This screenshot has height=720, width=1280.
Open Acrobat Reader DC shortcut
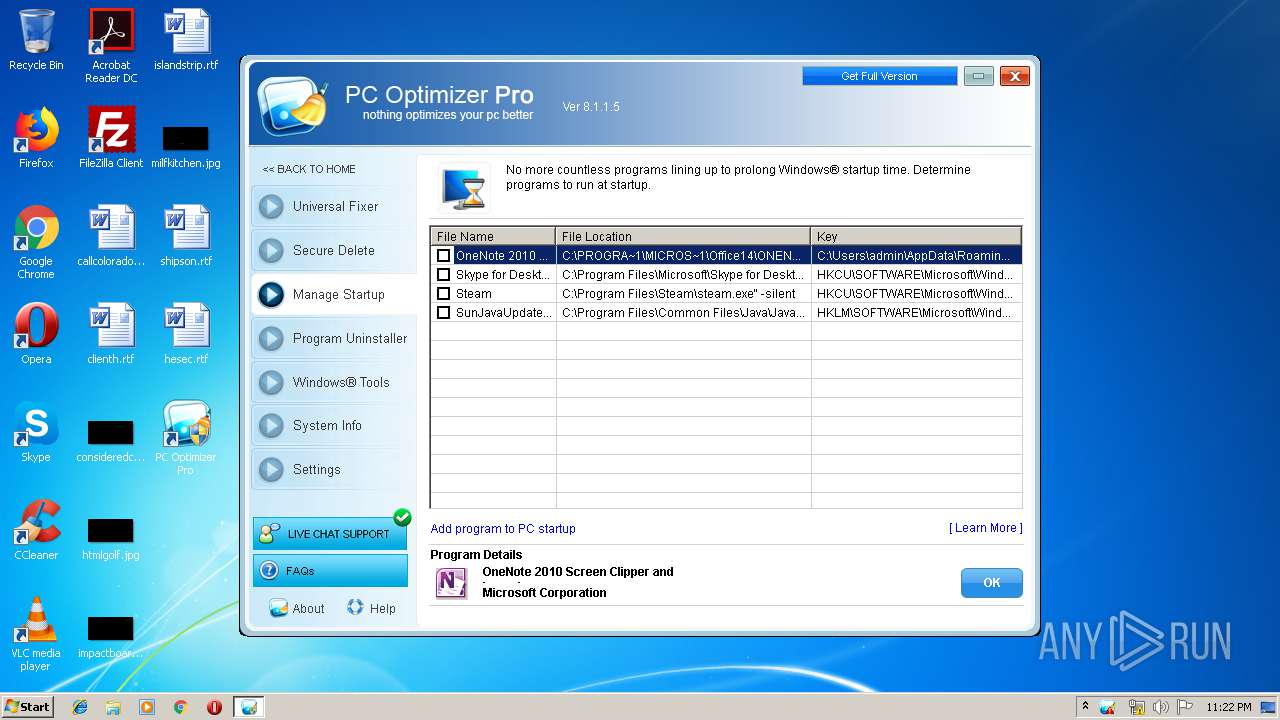111,45
